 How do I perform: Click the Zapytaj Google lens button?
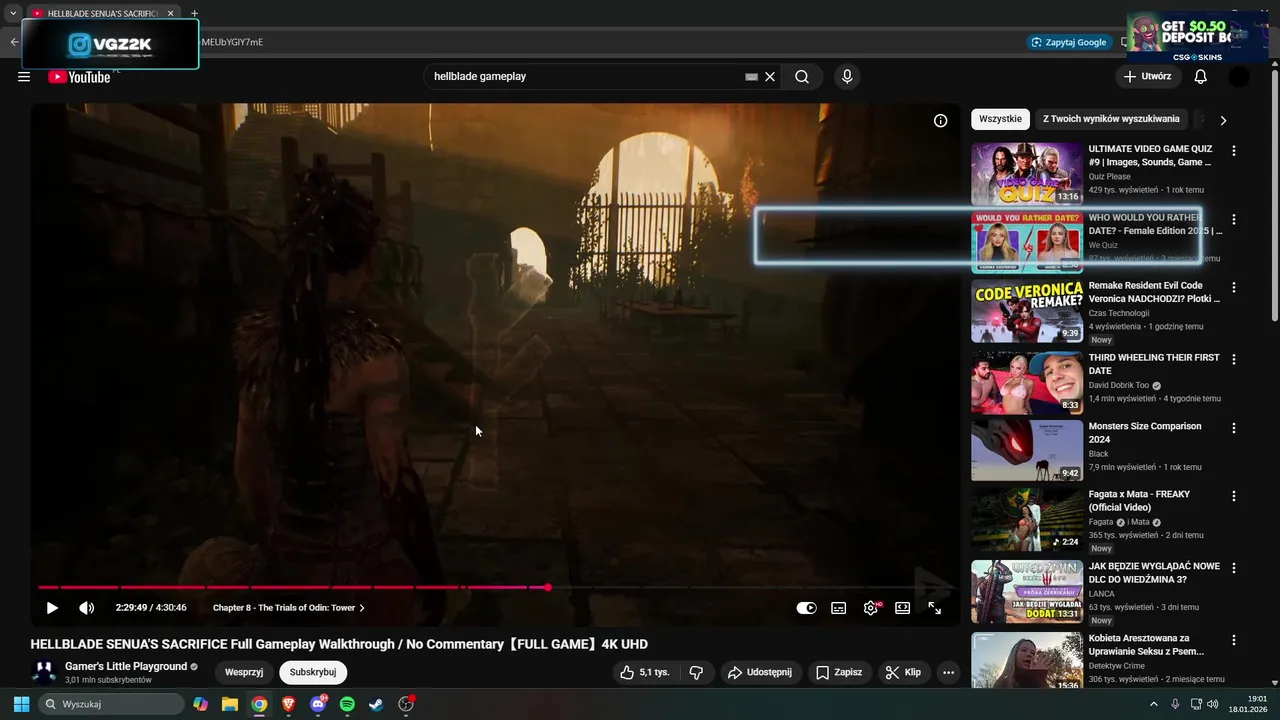(x=1070, y=42)
